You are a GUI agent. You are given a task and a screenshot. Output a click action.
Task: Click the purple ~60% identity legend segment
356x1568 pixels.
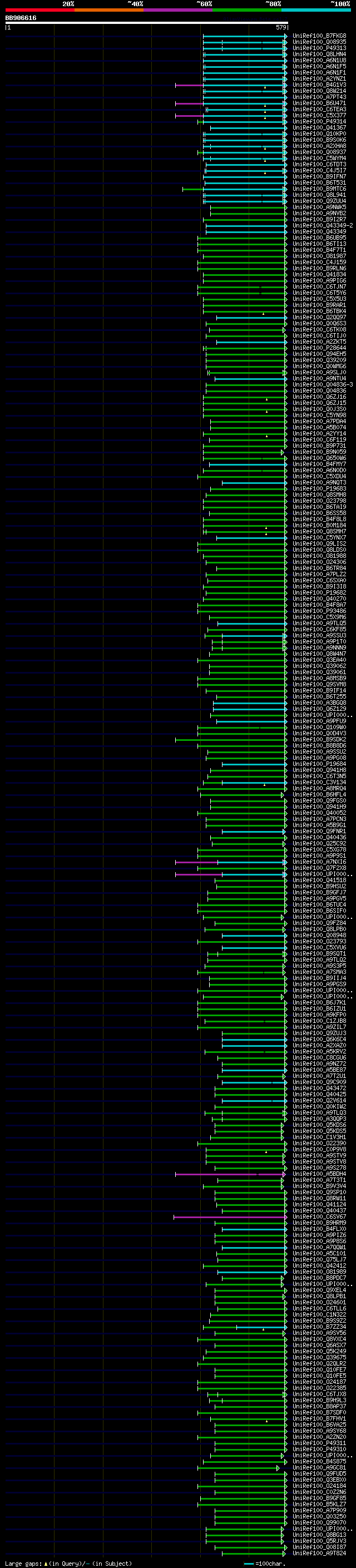pyautogui.click(x=177, y=10)
